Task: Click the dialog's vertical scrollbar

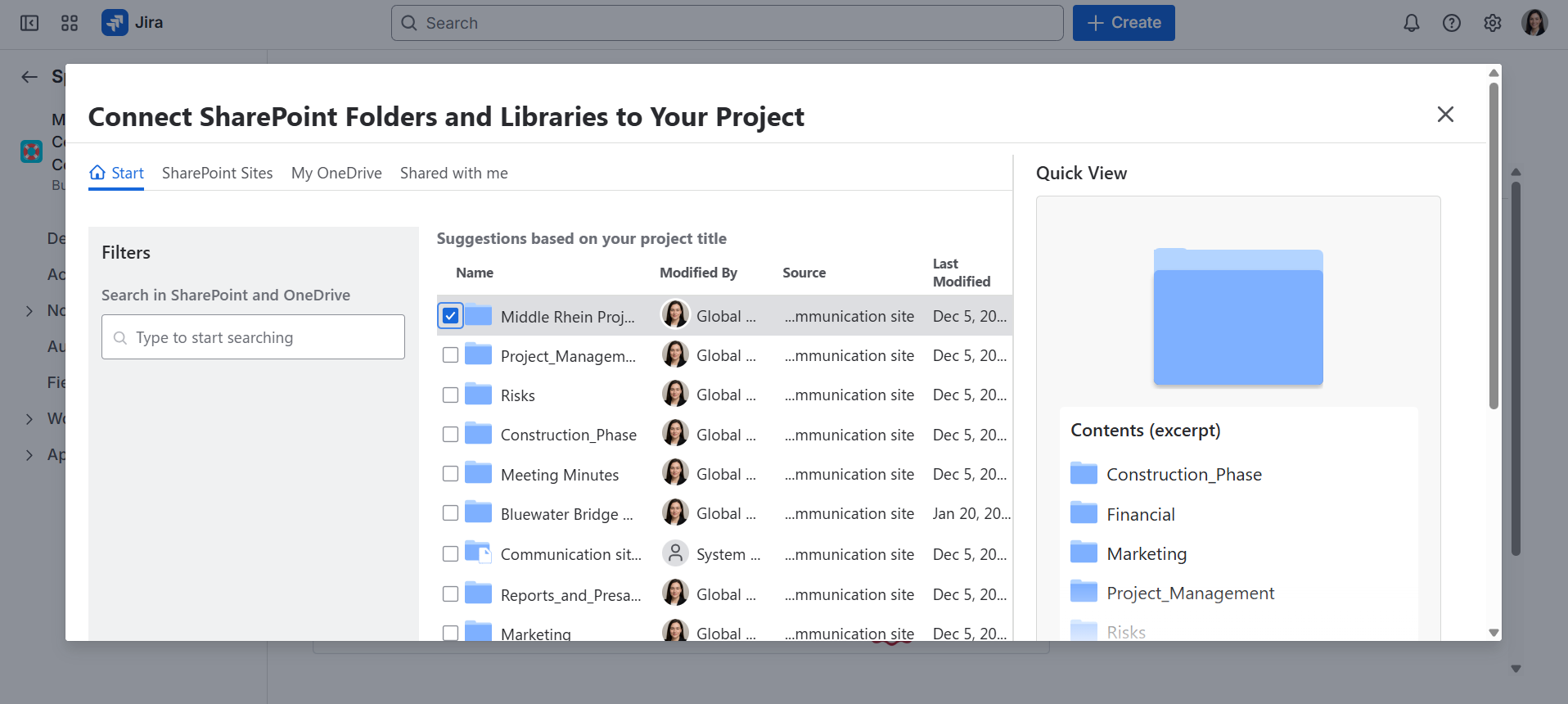Action: 1494,246
